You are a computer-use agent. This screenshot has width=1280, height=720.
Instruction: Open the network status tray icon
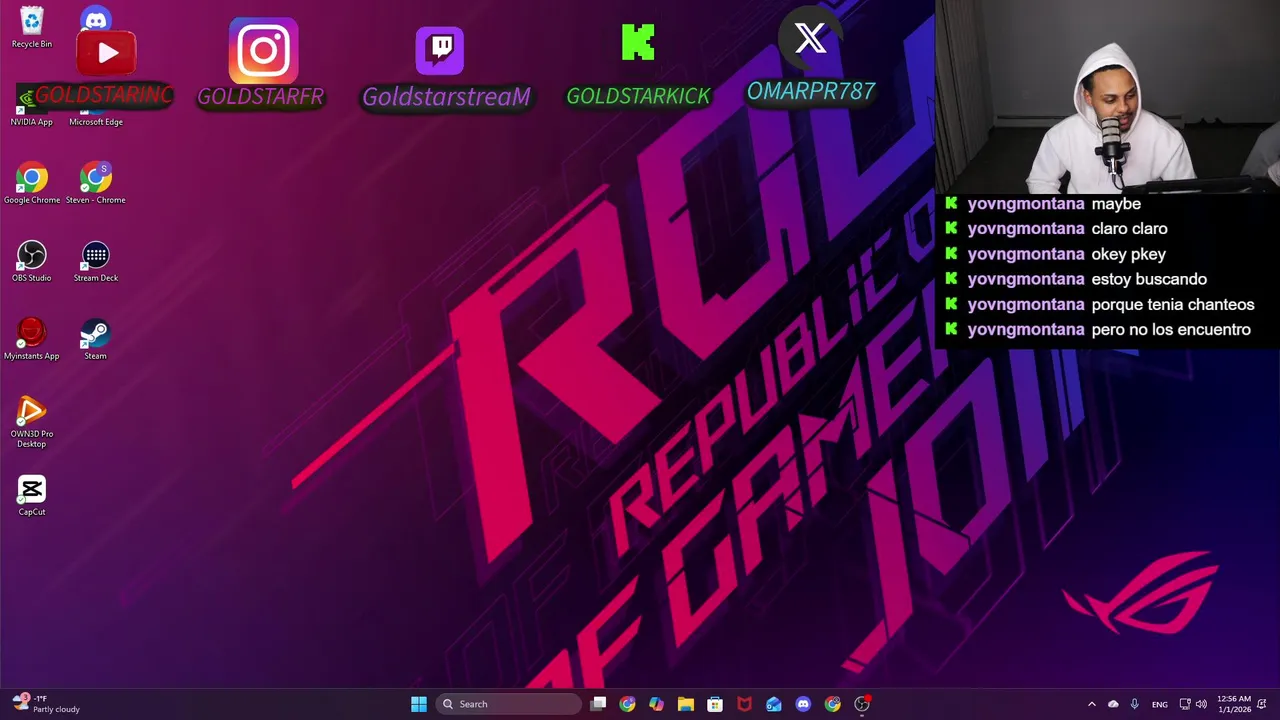click(x=1185, y=704)
